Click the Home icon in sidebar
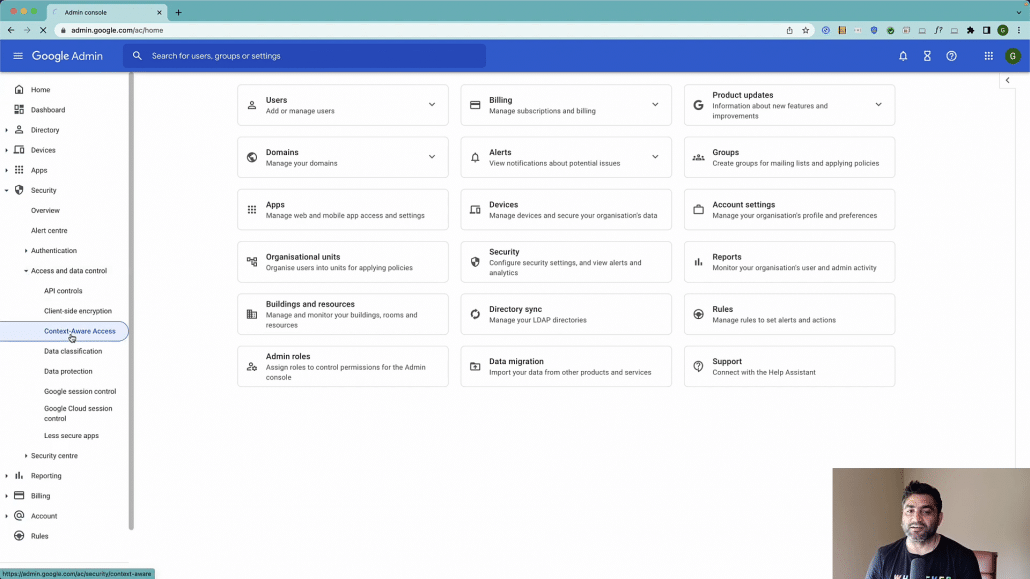The image size is (1030, 579). point(19,89)
